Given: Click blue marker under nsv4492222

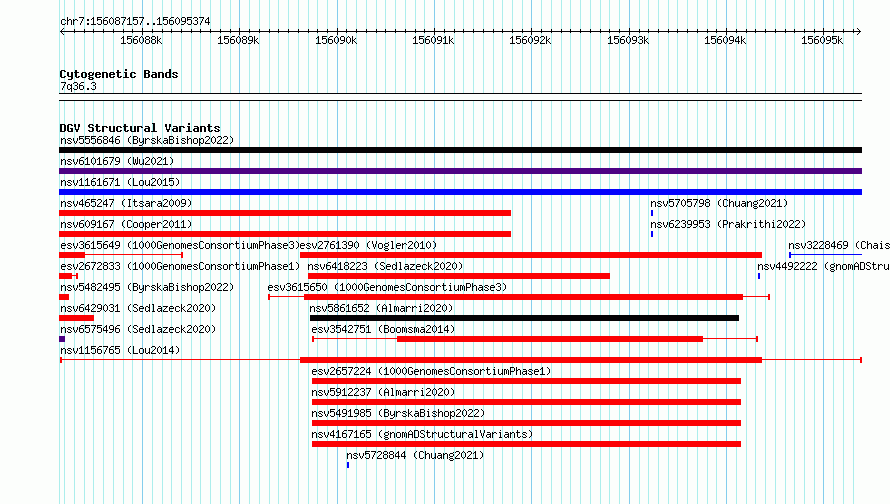Looking at the screenshot, I should [759, 276].
